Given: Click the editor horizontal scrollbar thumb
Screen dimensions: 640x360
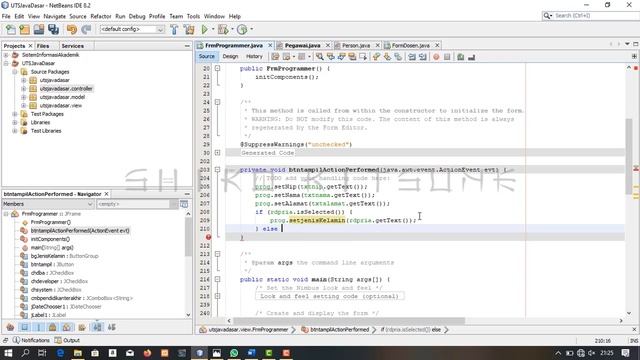Looking at the screenshot, I should tap(349, 321).
